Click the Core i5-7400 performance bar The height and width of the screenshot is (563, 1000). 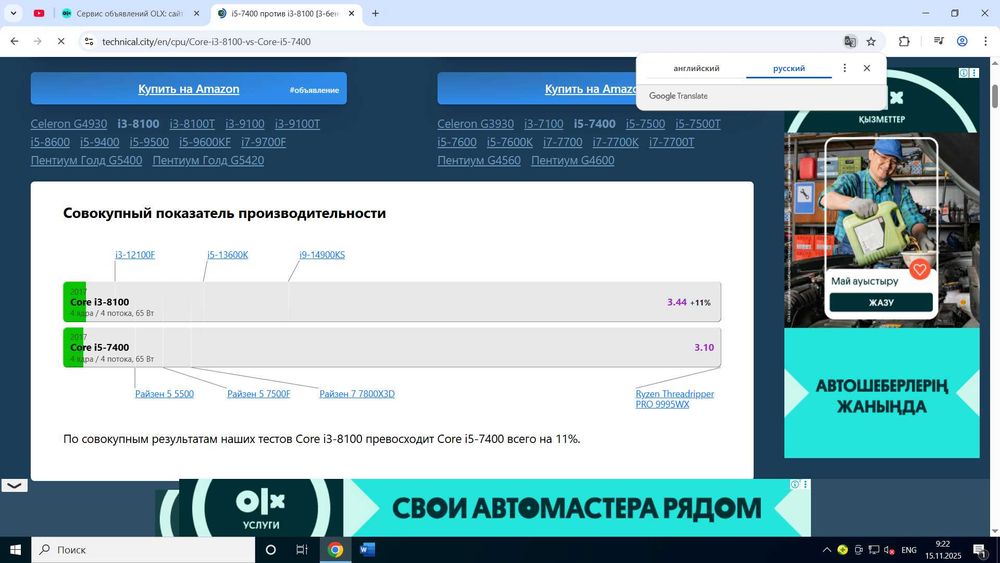[x=392, y=347]
